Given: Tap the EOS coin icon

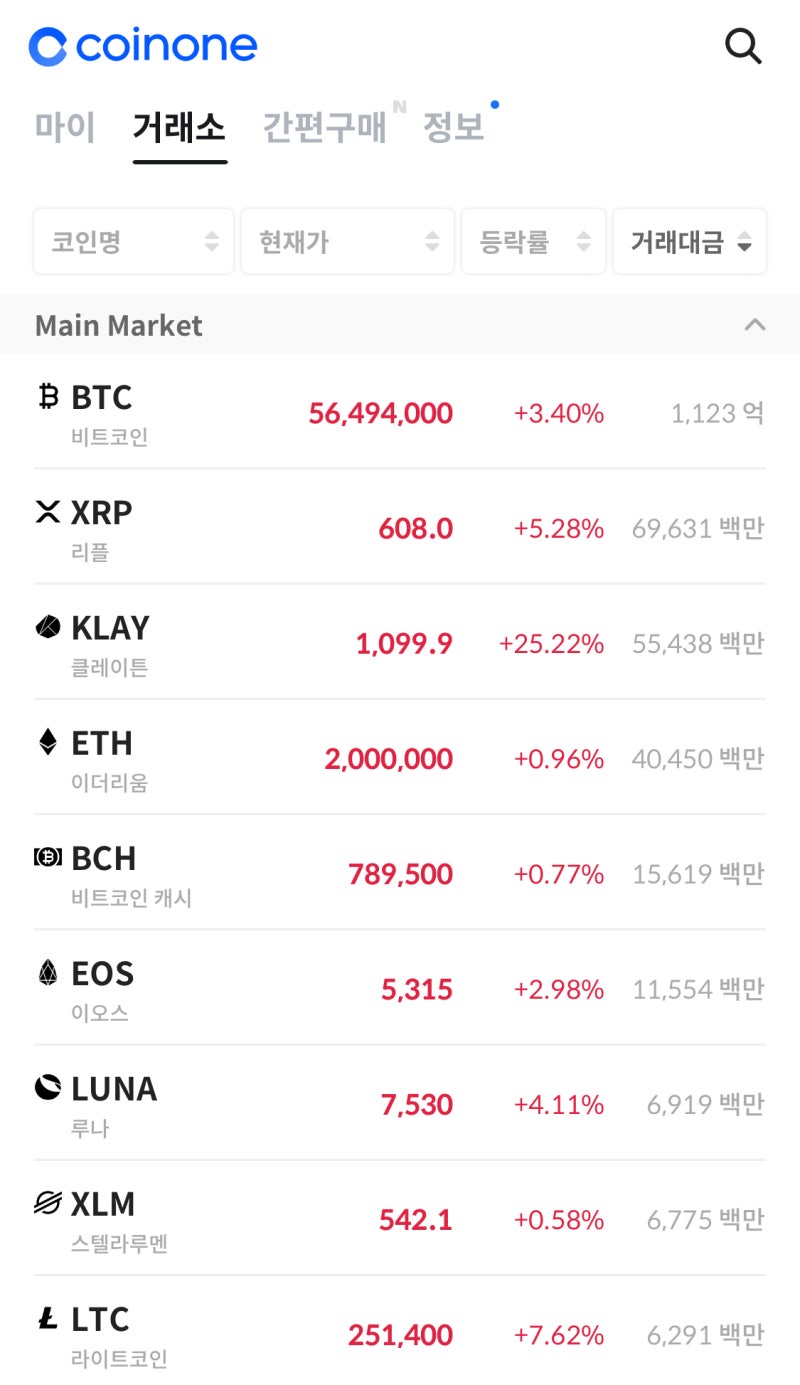Looking at the screenshot, I should pos(48,973).
